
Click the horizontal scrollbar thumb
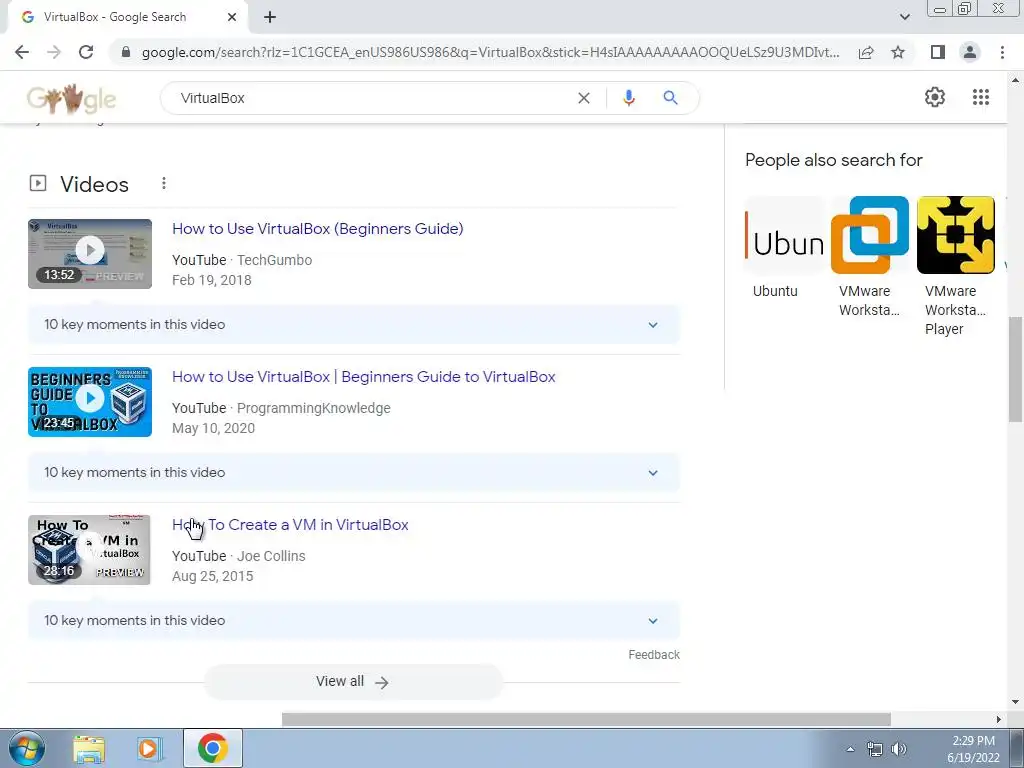coord(586,719)
